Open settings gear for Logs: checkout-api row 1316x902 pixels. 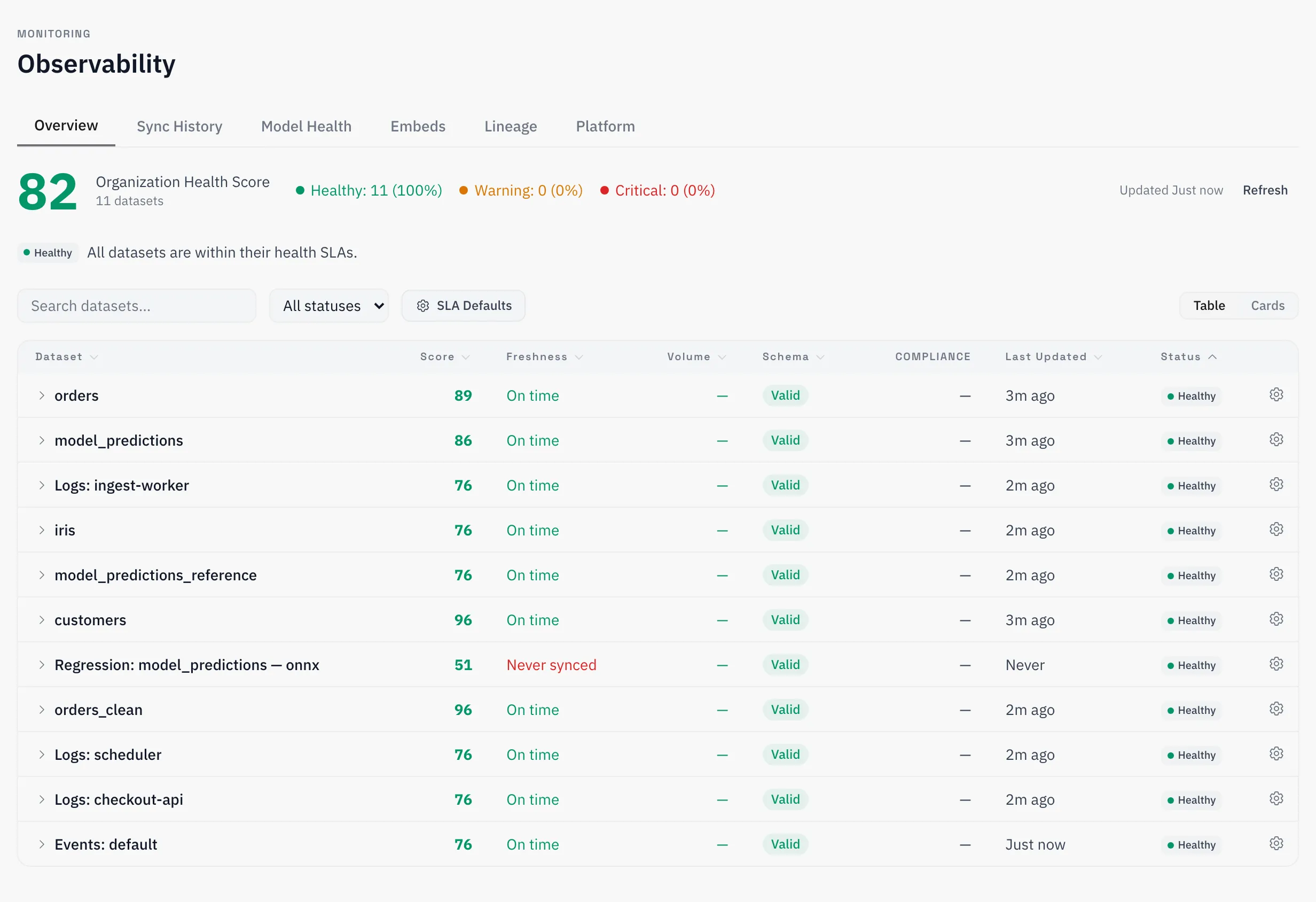[x=1276, y=799]
